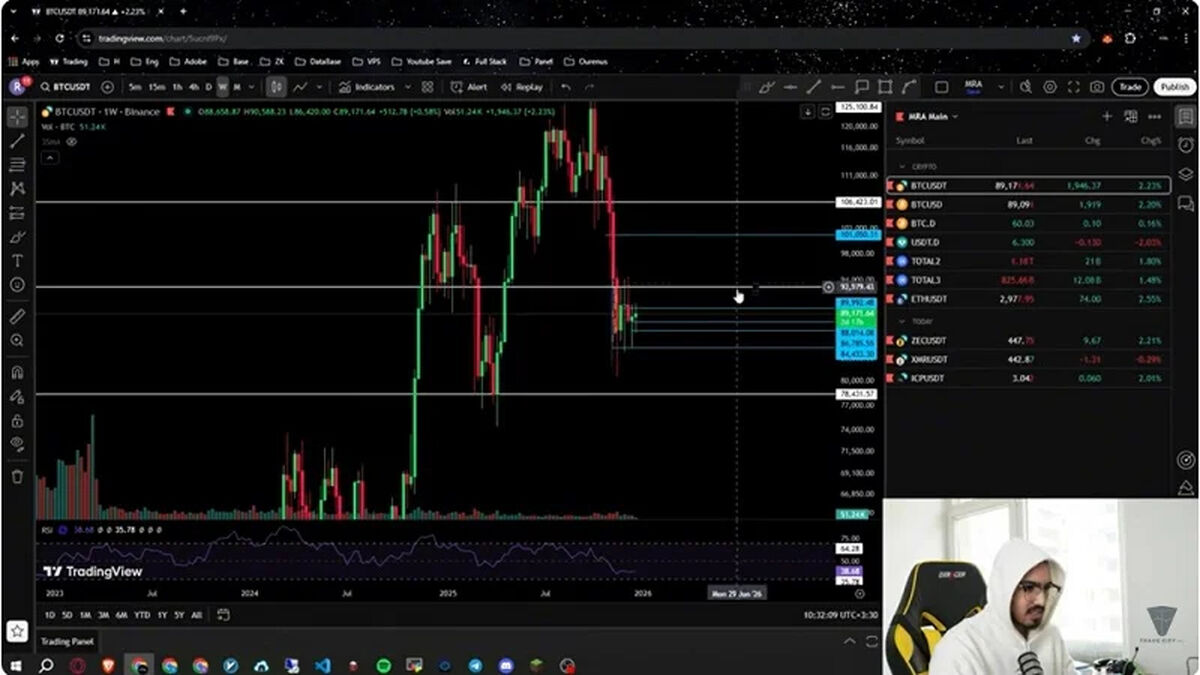This screenshot has width=1200, height=675.
Task: Collapse the indicator legend arrow
Action: [50, 157]
